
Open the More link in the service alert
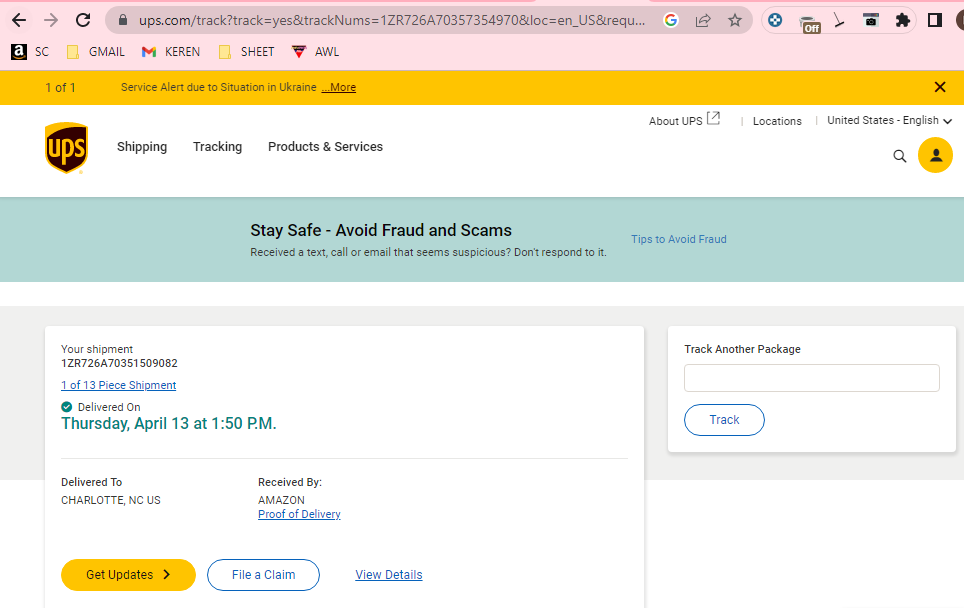coord(339,87)
